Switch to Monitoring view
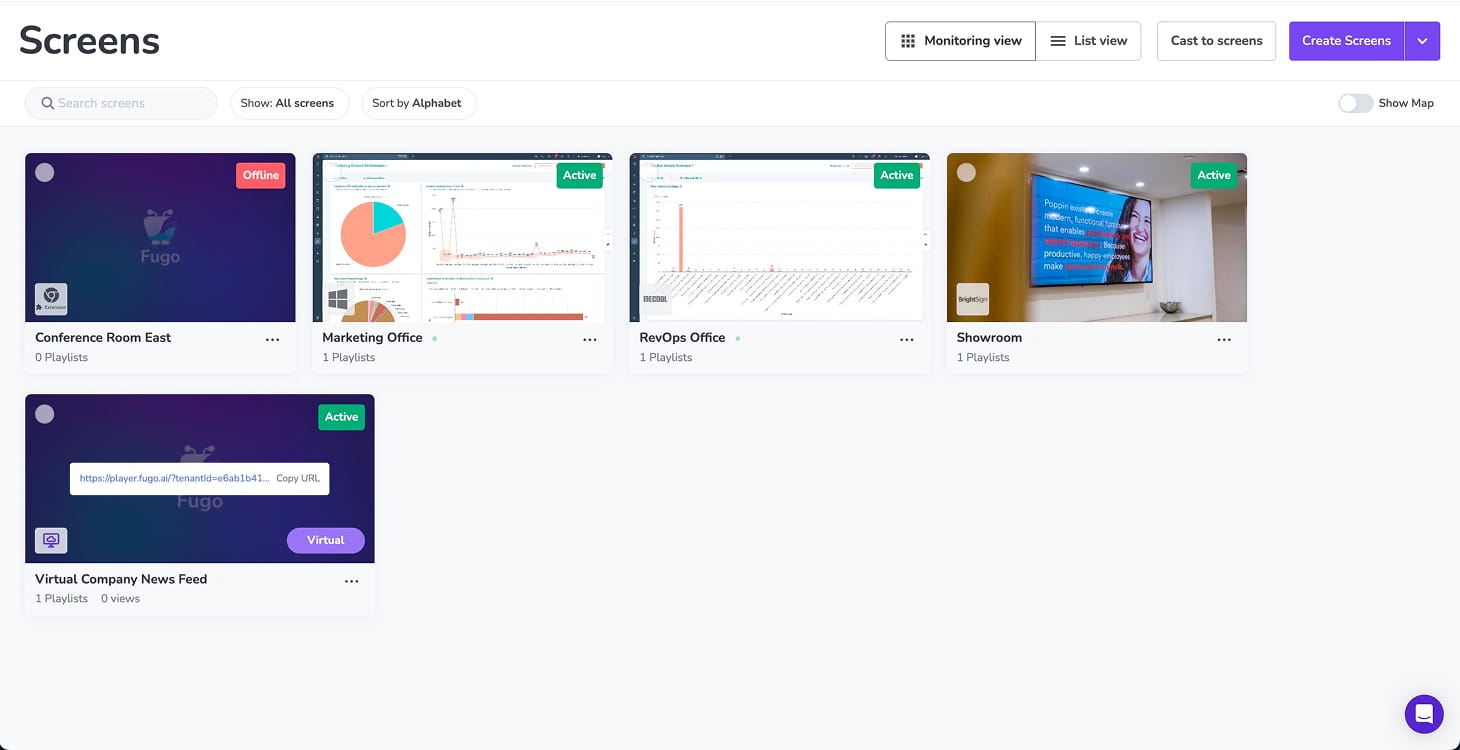This screenshot has width=1460, height=750. tap(960, 41)
